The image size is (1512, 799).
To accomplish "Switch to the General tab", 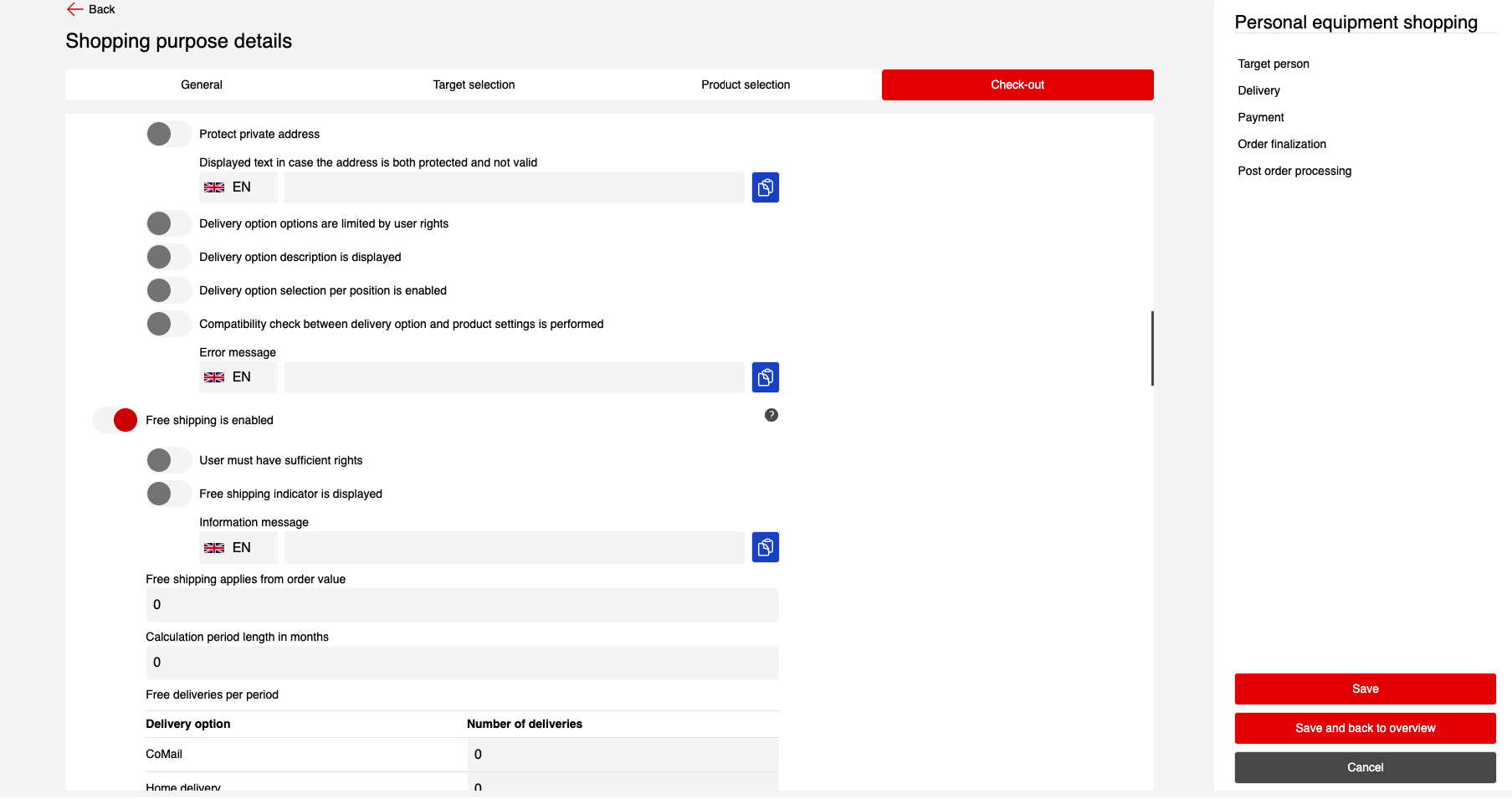I will tap(201, 85).
